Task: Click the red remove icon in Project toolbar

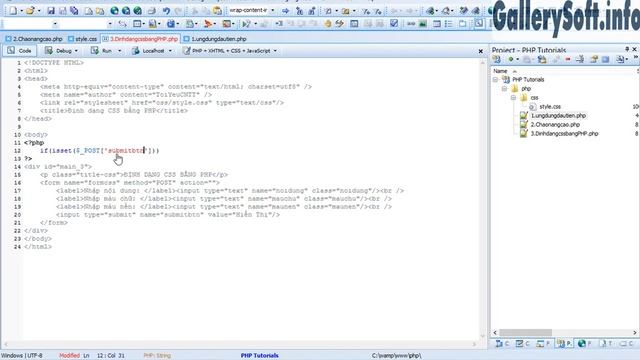Action: pos(568,60)
